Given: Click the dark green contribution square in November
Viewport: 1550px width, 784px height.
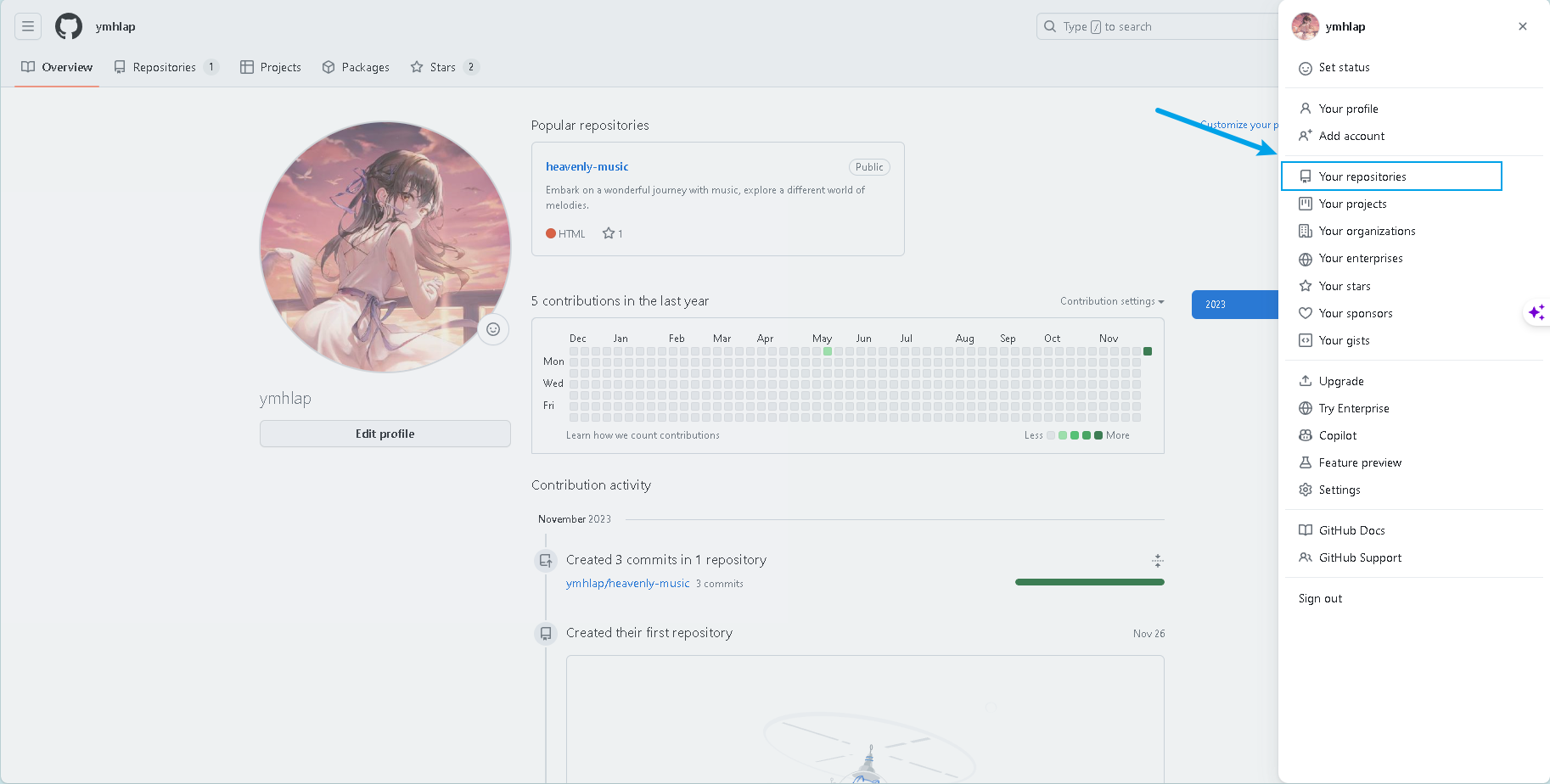Looking at the screenshot, I should 1148,351.
